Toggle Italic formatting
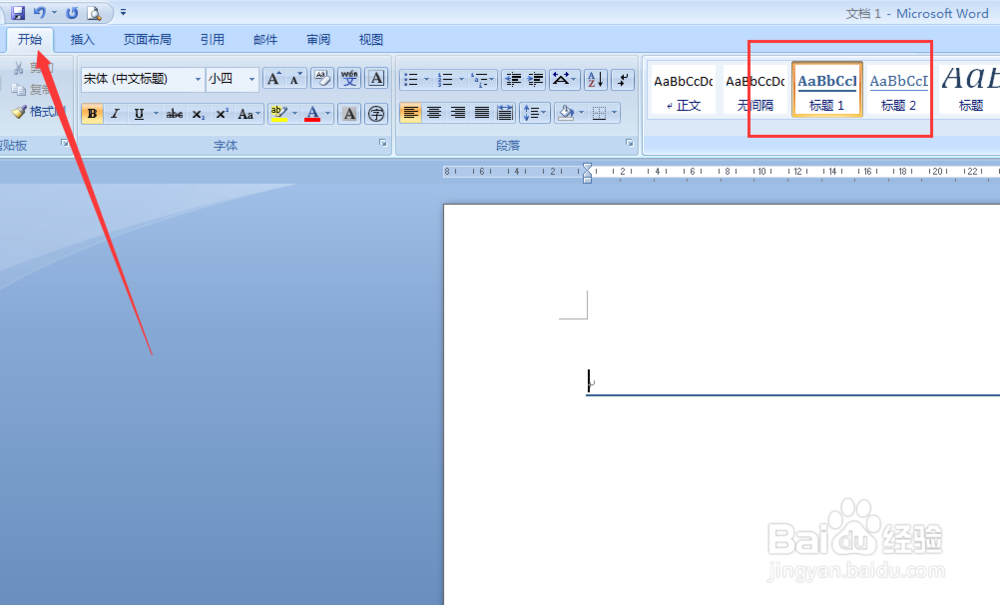 [x=115, y=113]
